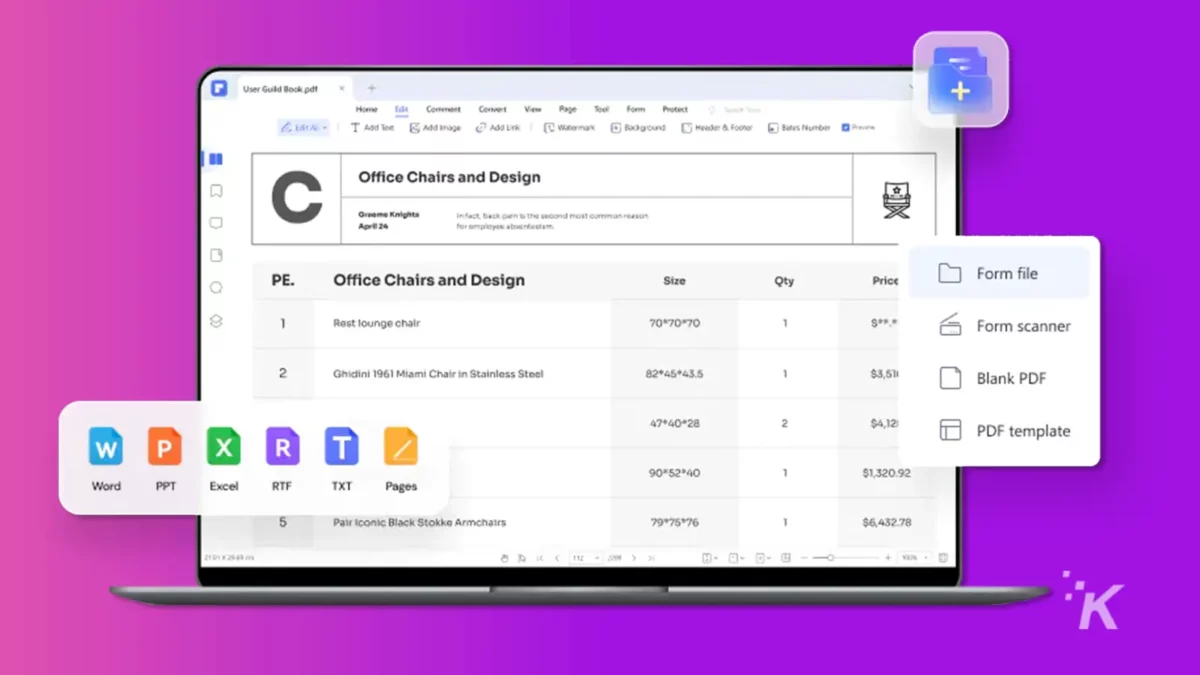Click the zoom out minus button
This screenshot has height=675, width=1200.
click(804, 558)
